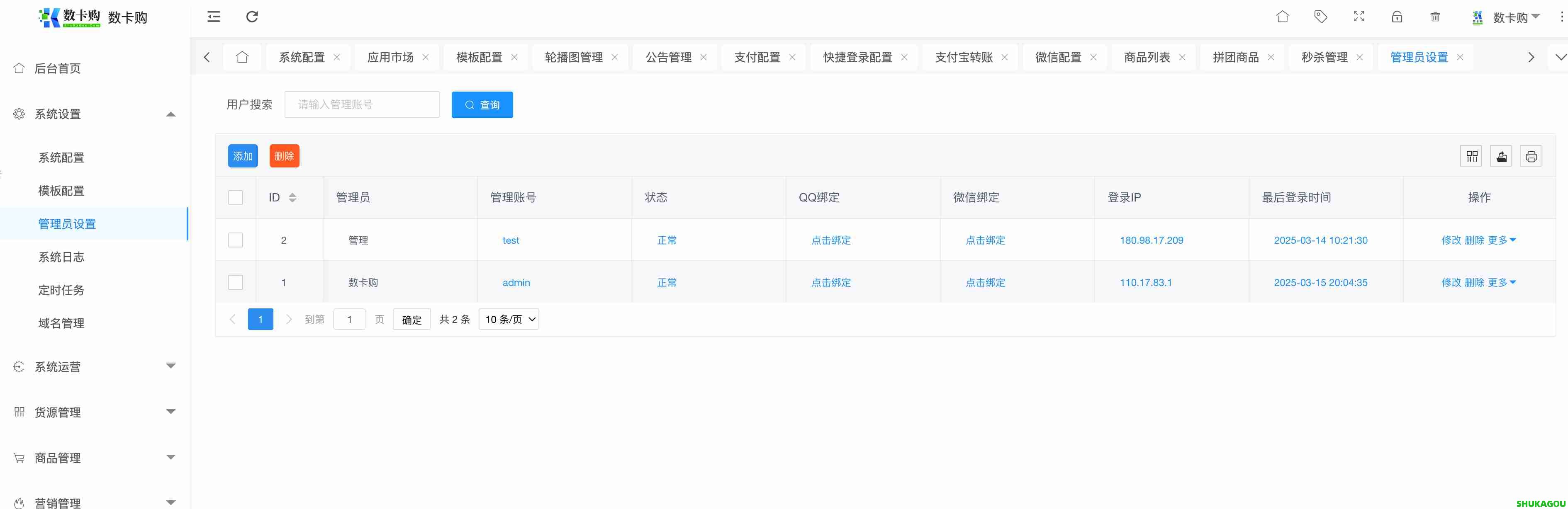Open 点击绑定 QQ binding link for admin
Viewport: 1568px width, 509px height.
(x=831, y=282)
